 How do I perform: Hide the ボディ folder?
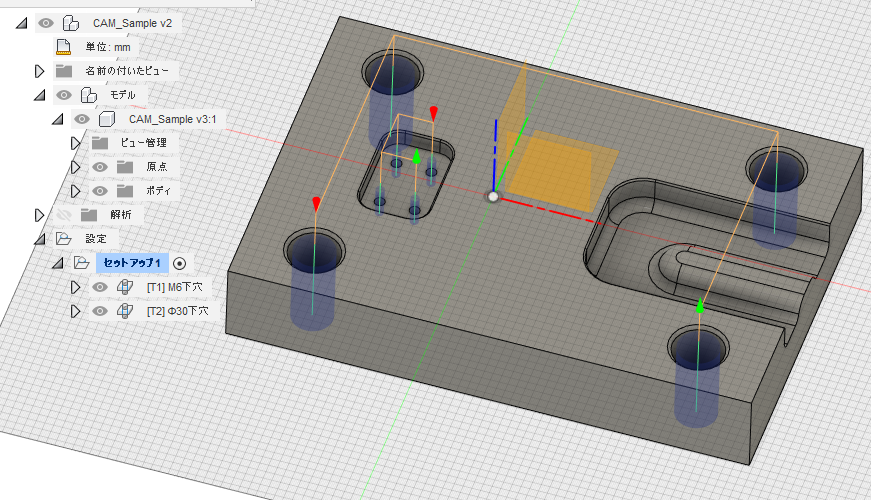(x=100, y=191)
